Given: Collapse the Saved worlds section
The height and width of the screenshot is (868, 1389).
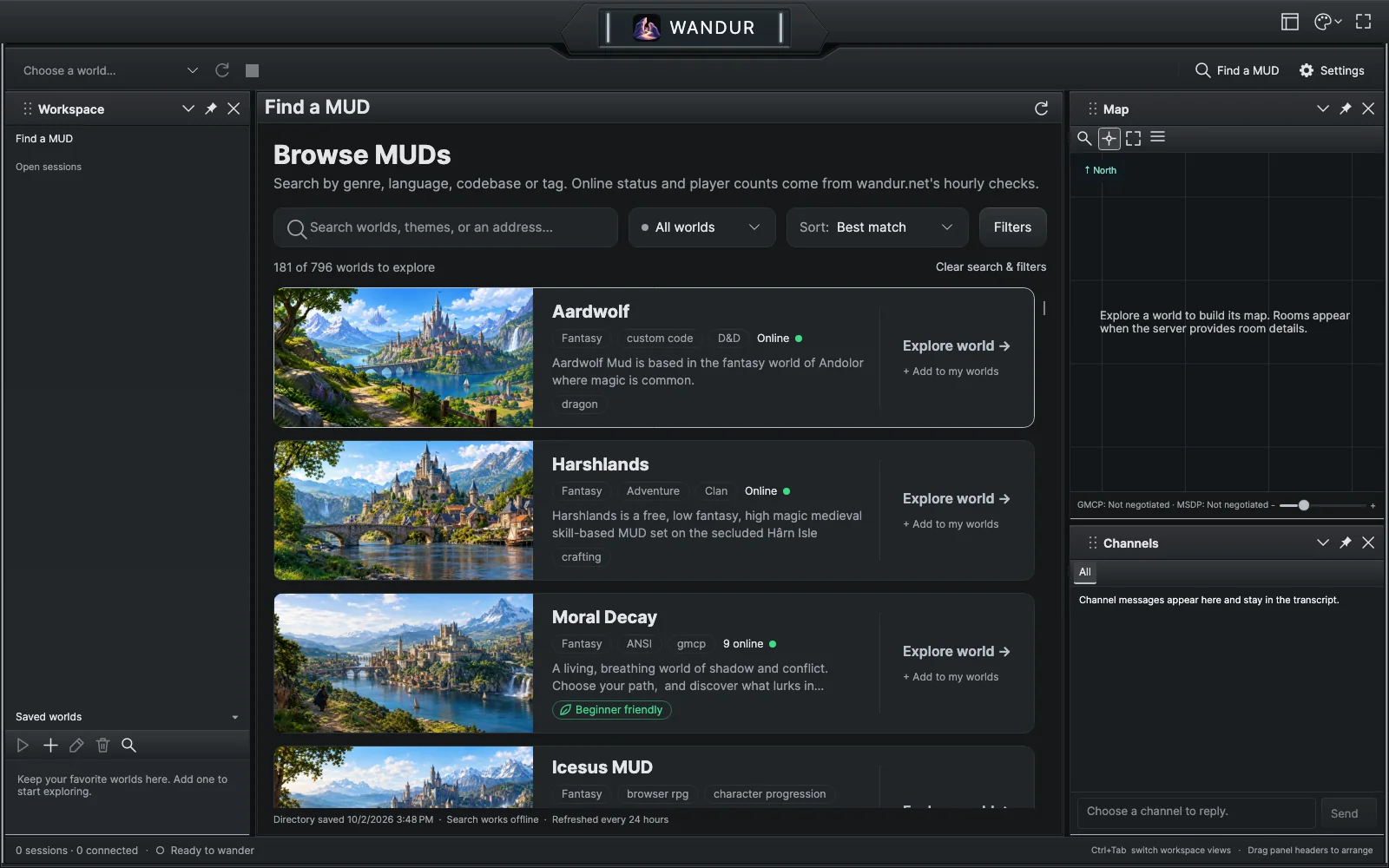Looking at the screenshot, I should [x=235, y=717].
